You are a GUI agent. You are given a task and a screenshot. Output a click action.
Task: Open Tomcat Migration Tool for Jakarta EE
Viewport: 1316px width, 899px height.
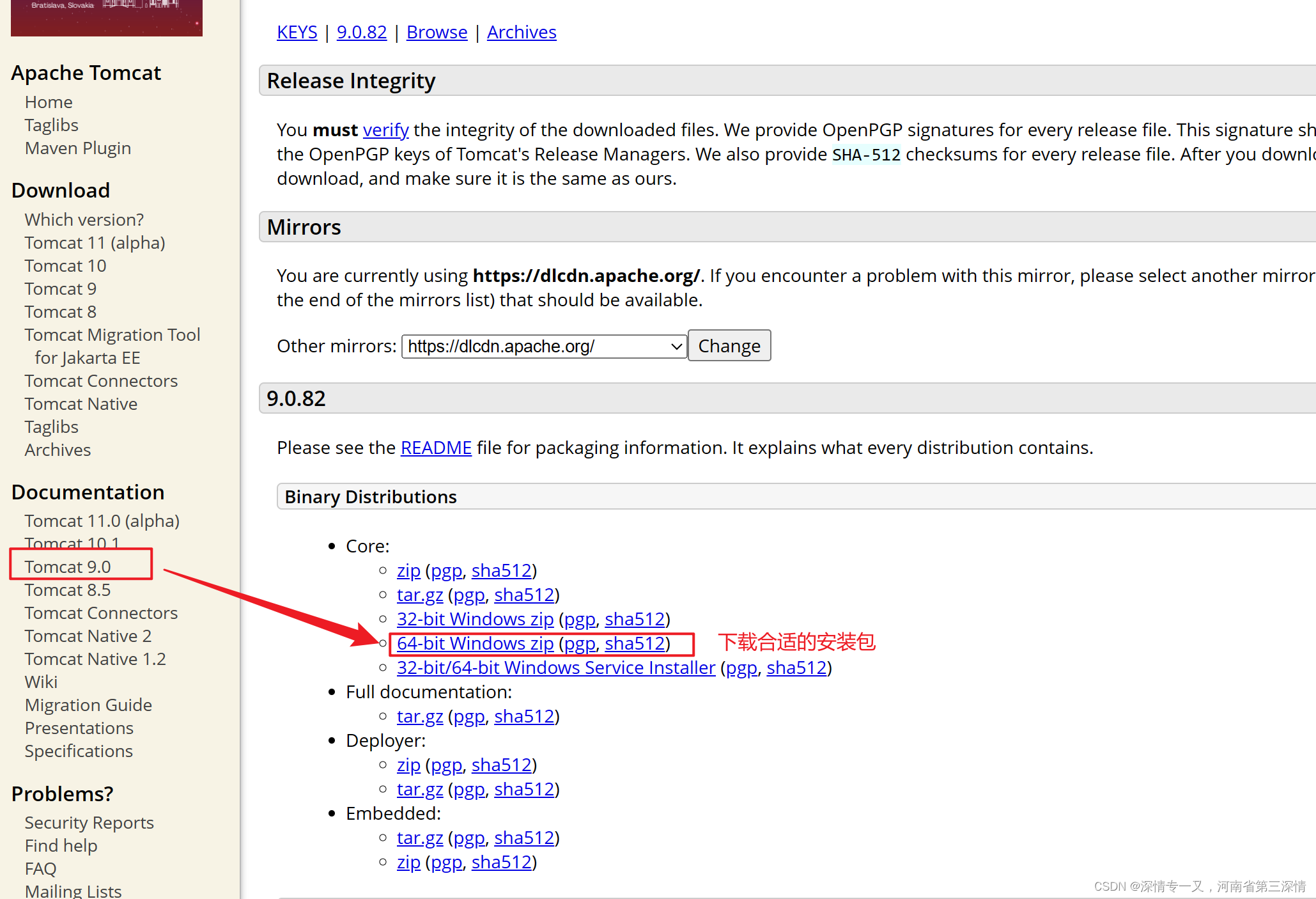[x=112, y=334]
